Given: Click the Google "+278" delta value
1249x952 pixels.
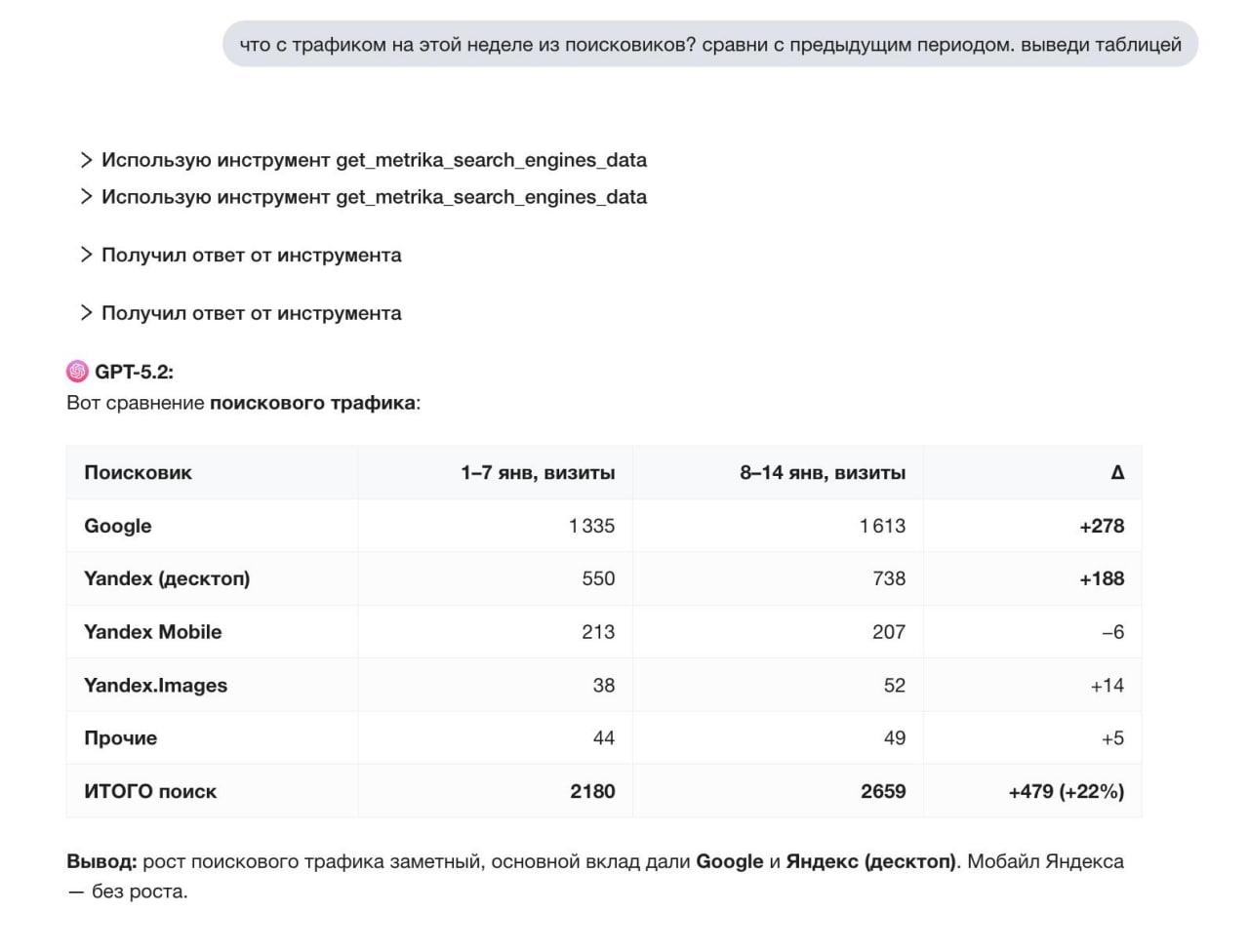Looking at the screenshot, I should tap(1102, 526).
